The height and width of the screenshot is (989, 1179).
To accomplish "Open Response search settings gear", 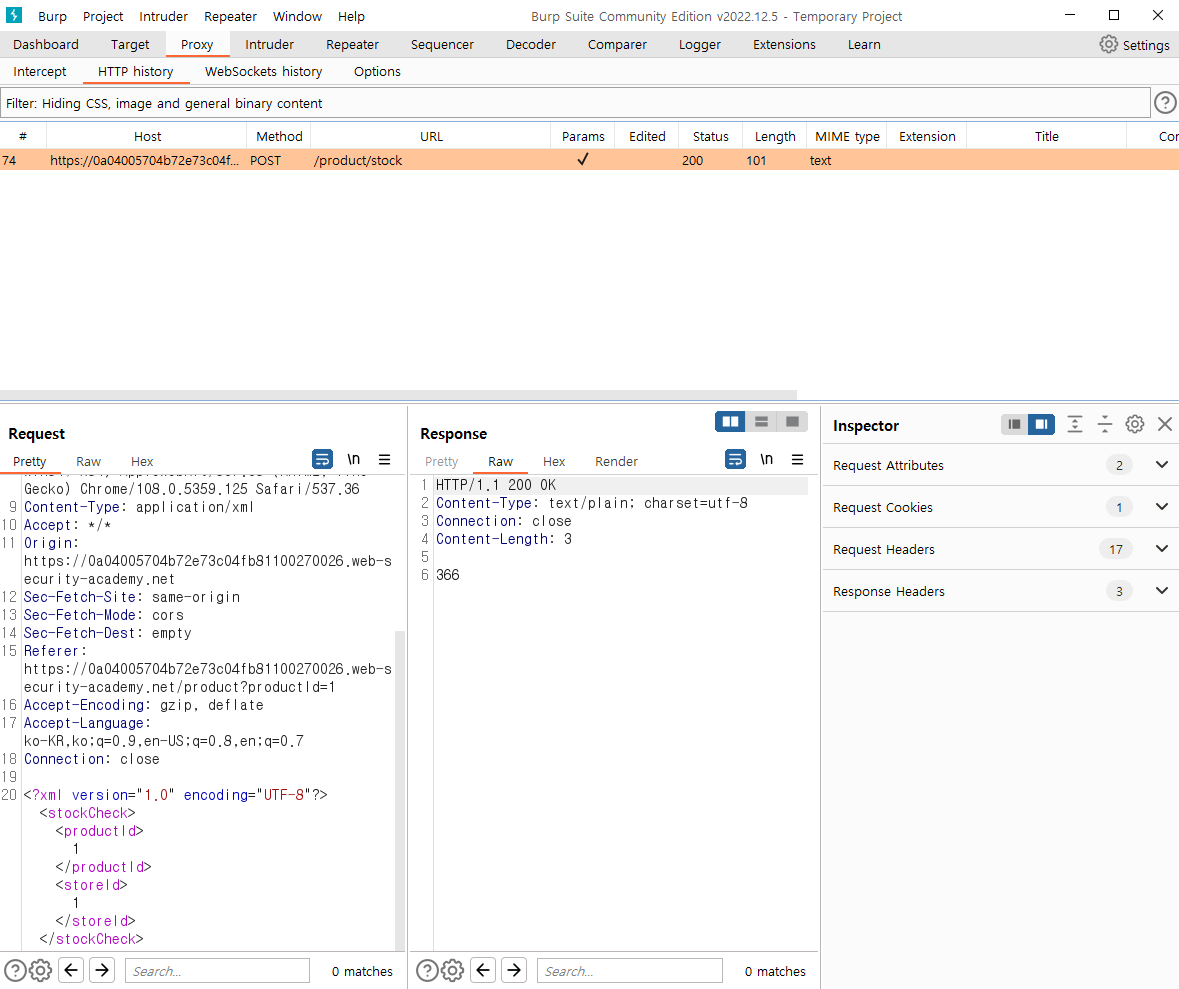I will [x=453, y=970].
